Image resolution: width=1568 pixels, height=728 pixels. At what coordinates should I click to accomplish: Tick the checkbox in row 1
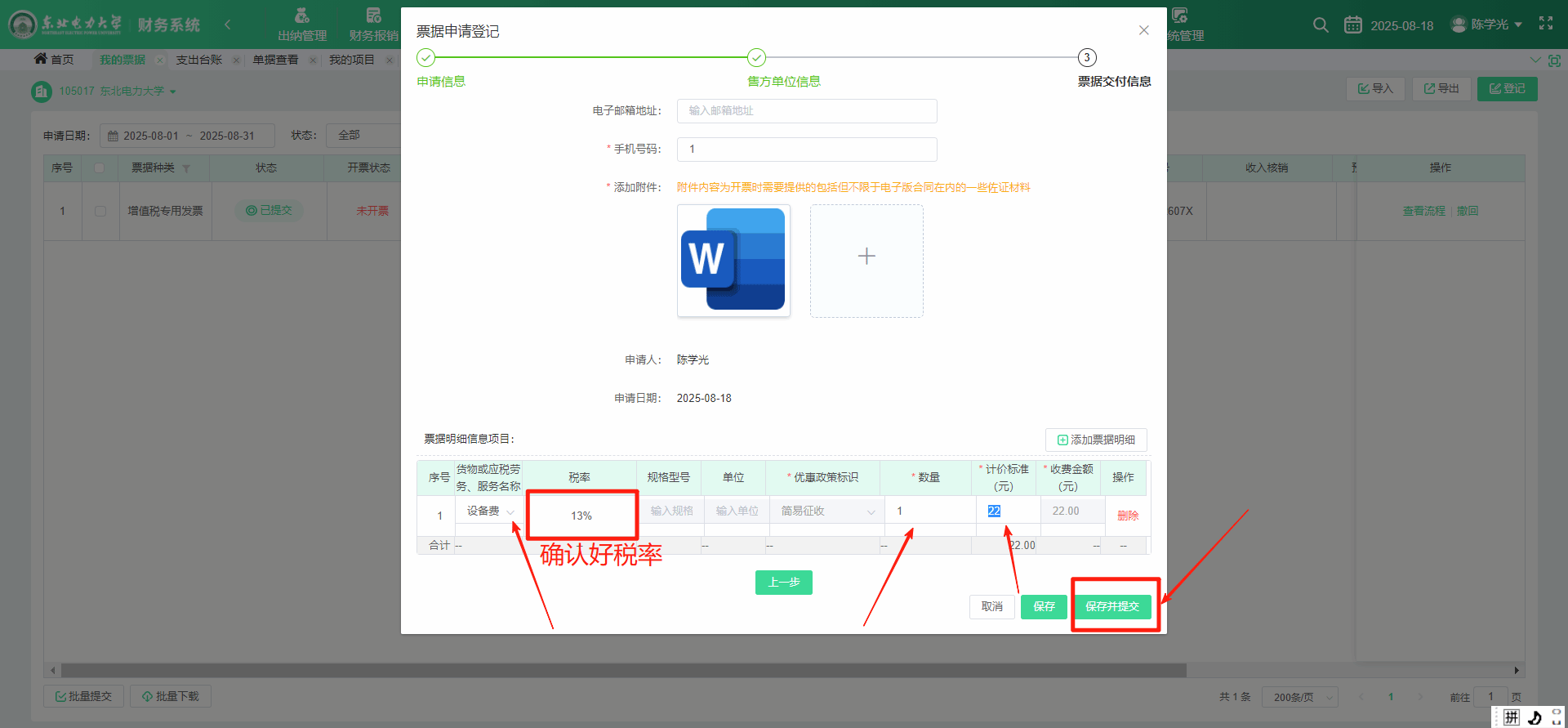[x=100, y=211]
